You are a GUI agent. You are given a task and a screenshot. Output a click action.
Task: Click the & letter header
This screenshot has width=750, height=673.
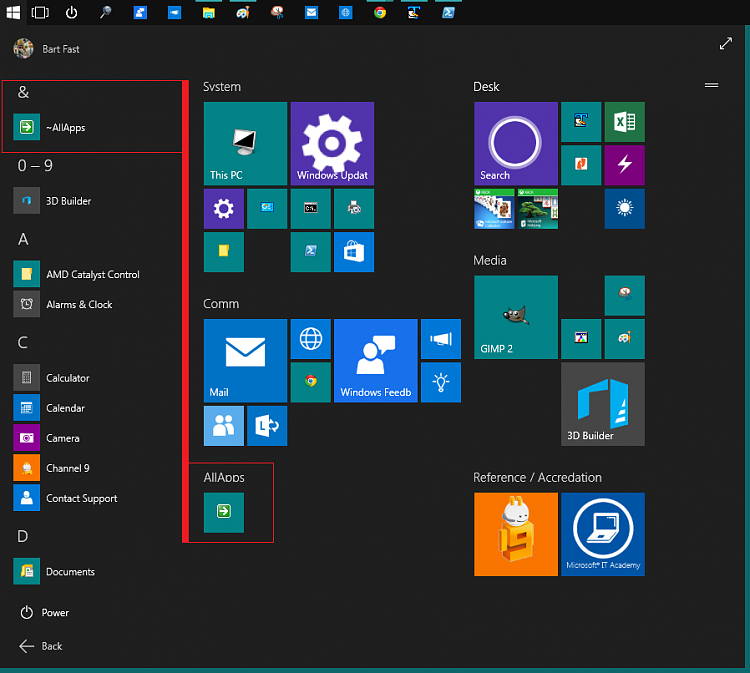click(x=23, y=92)
